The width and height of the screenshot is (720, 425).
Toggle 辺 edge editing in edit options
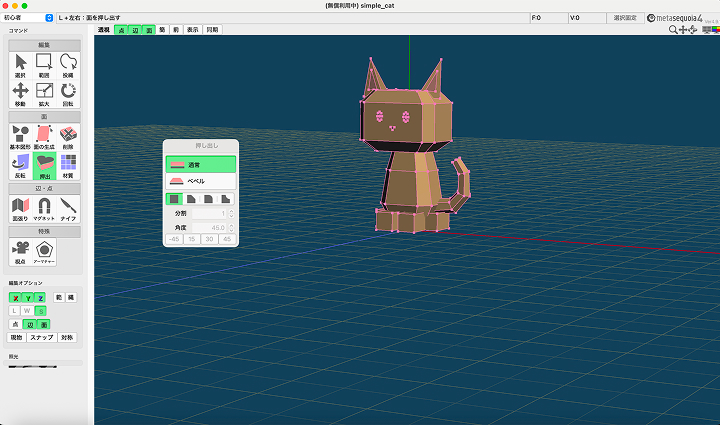tap(30, 324)
